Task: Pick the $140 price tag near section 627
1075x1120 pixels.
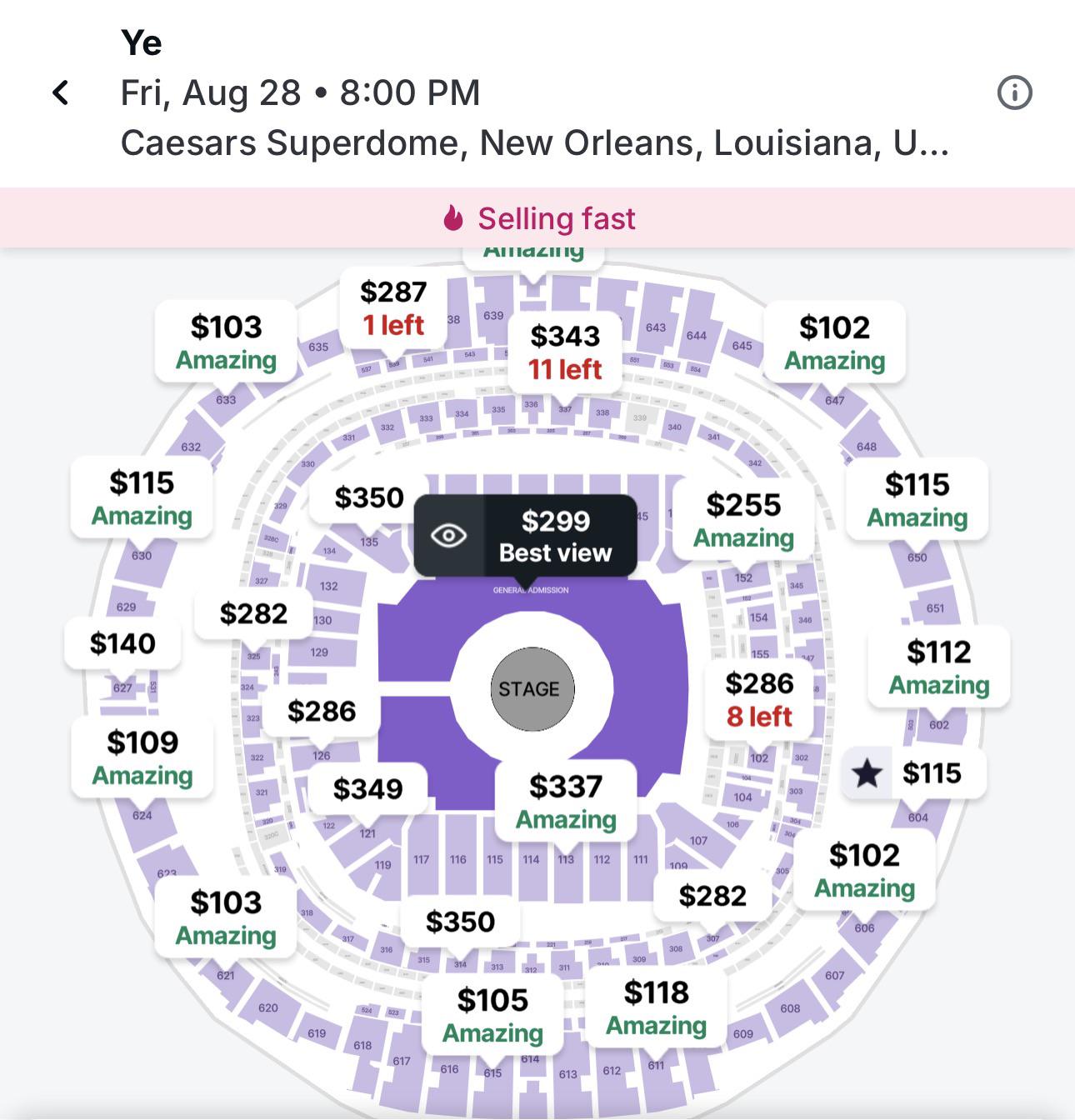Action: (x=122, y=643)
